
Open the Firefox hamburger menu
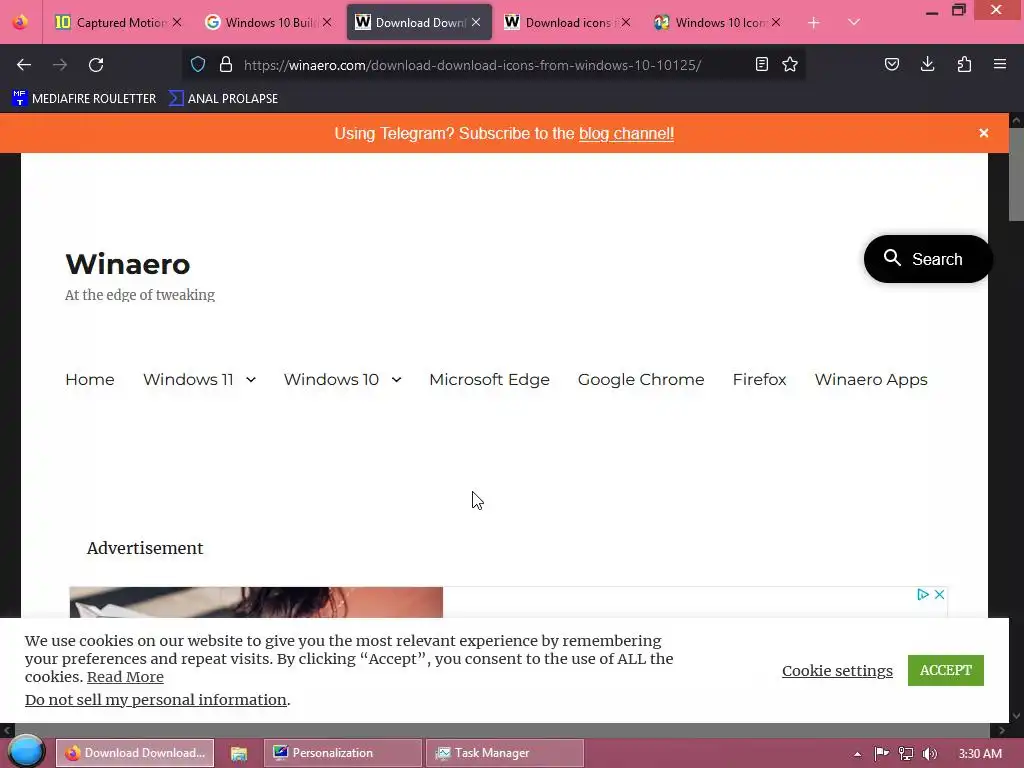[x=1000, y=64]
